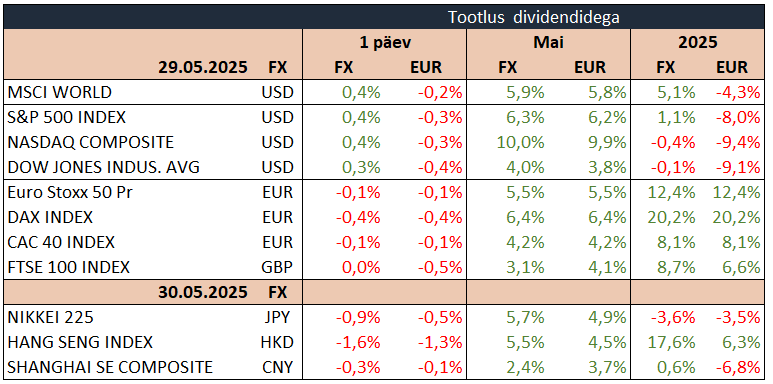Click the NASDAQ COMPOSITE row label
The width and height of the screenshot is (773, 384).
91,142
